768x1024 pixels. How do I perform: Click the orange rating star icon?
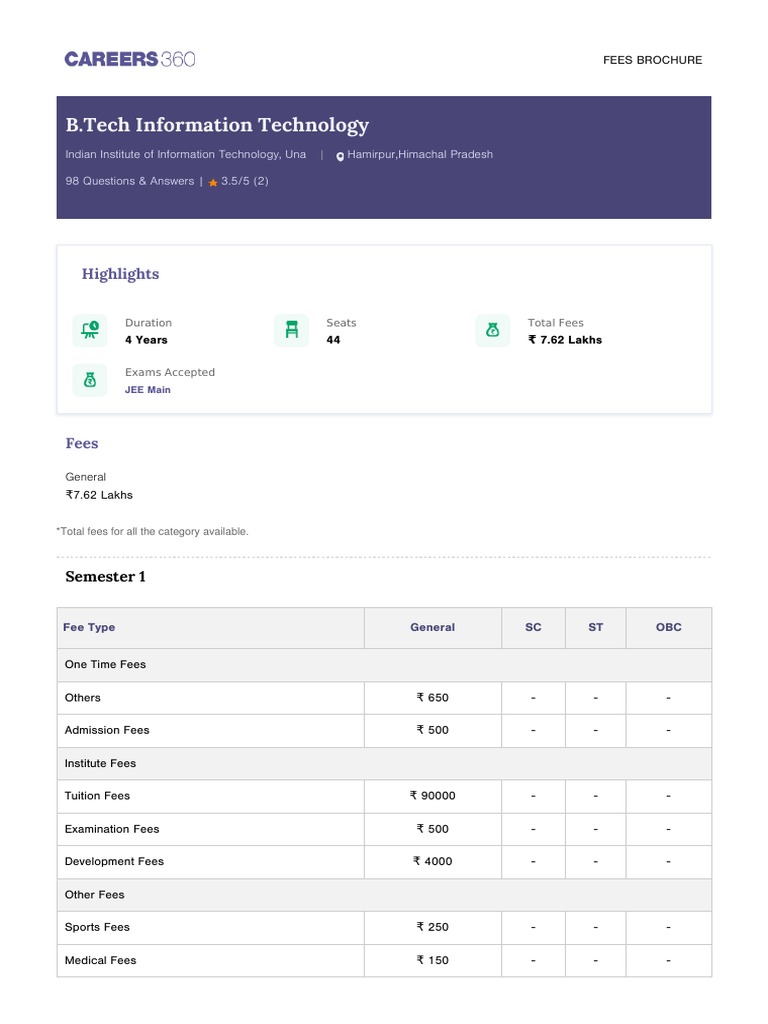click(x=213, y=183)
